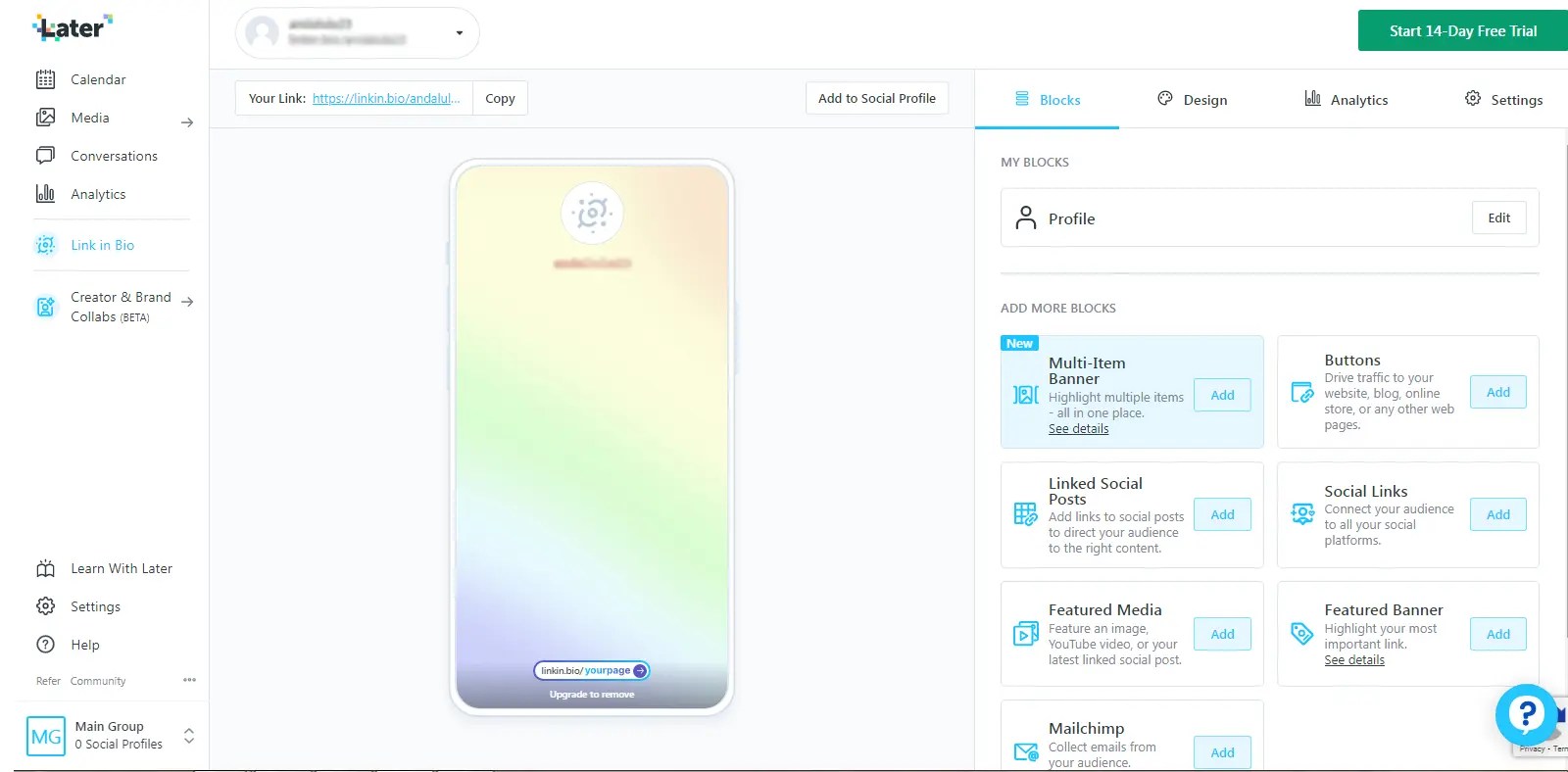This screenshot has width=1568, height=772.
Task: Click the three-dots more icon
Action: pos(189,680)
